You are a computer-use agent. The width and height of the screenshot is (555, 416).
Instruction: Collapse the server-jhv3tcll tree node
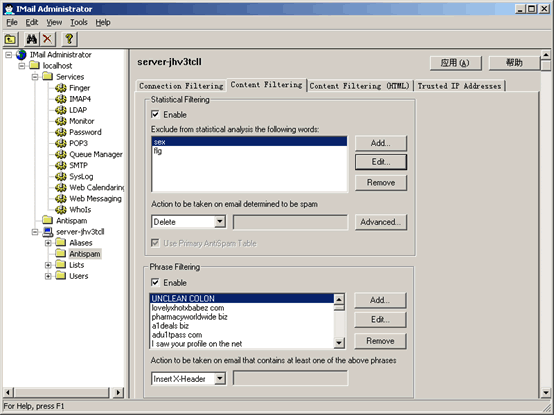(35, 232)
